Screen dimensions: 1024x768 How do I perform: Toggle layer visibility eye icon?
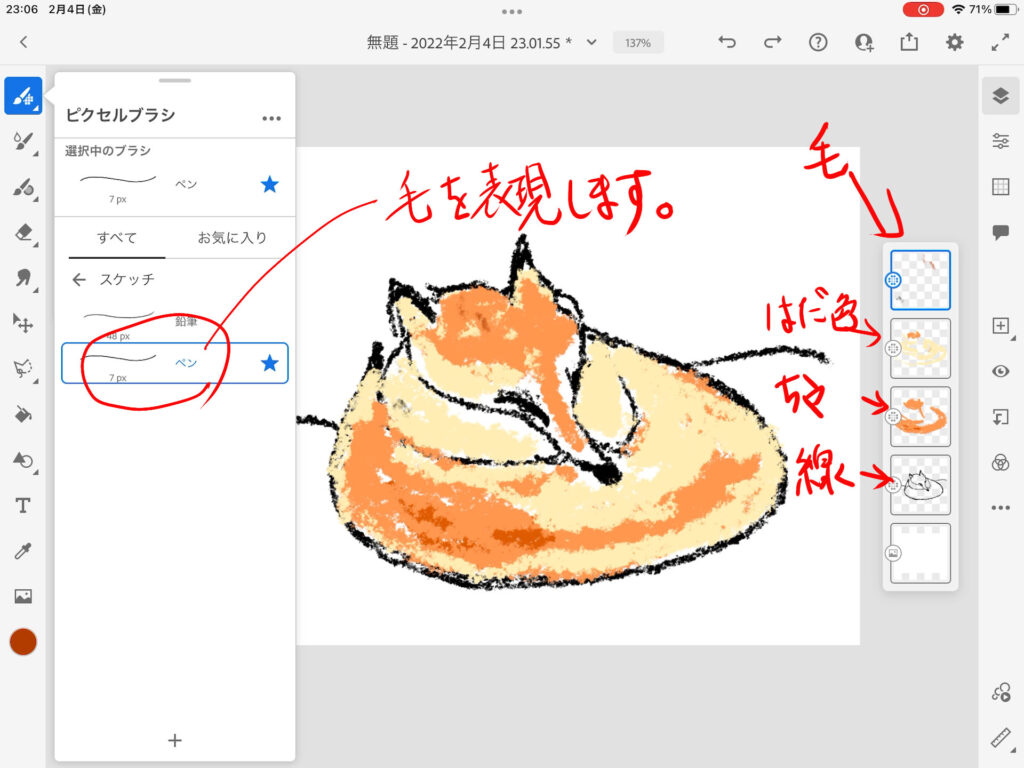[1000, 371]
